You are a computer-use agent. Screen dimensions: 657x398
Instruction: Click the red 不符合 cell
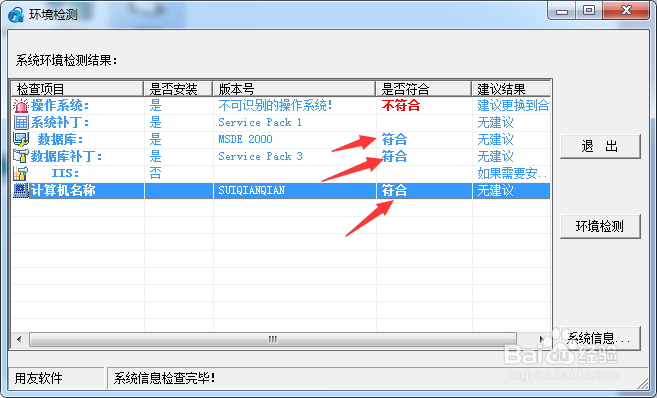[x=401, y=105]
